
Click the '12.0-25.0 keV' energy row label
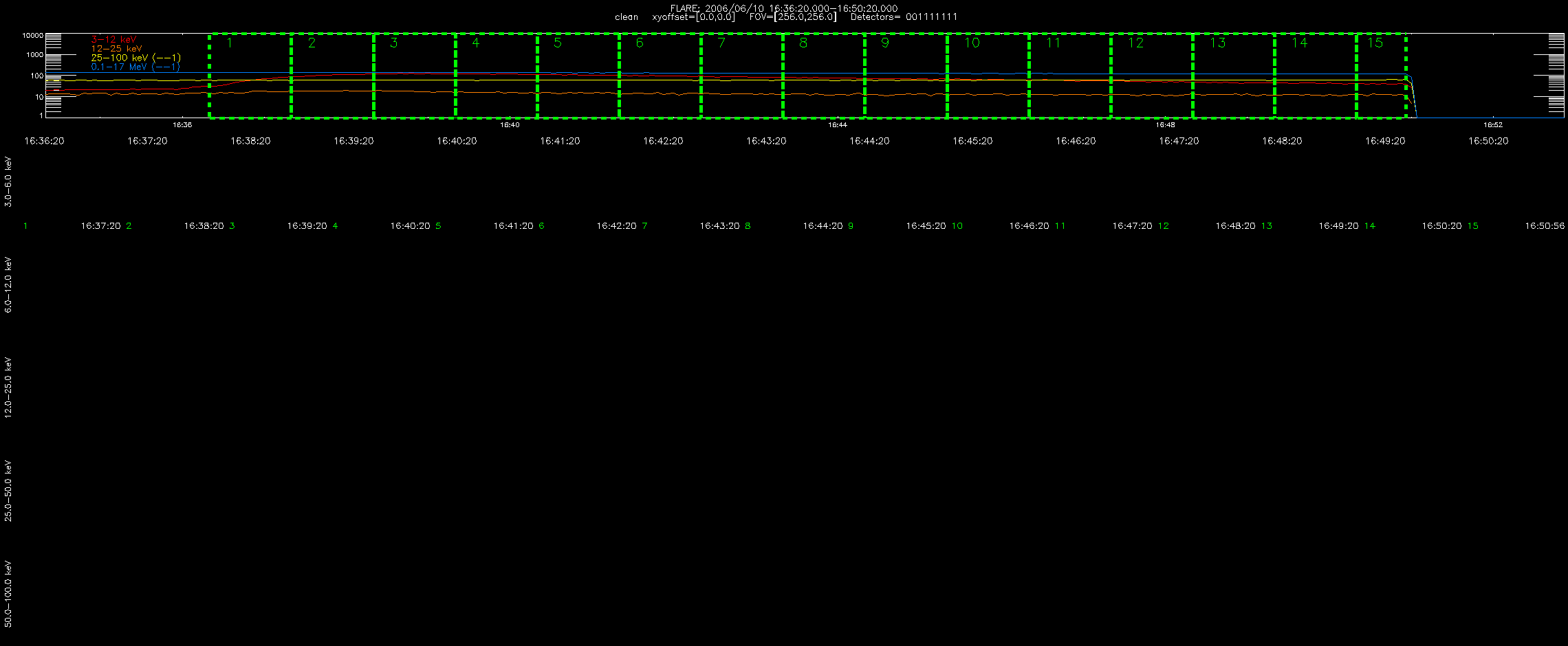pyautogui.click(x=8, y=388)
